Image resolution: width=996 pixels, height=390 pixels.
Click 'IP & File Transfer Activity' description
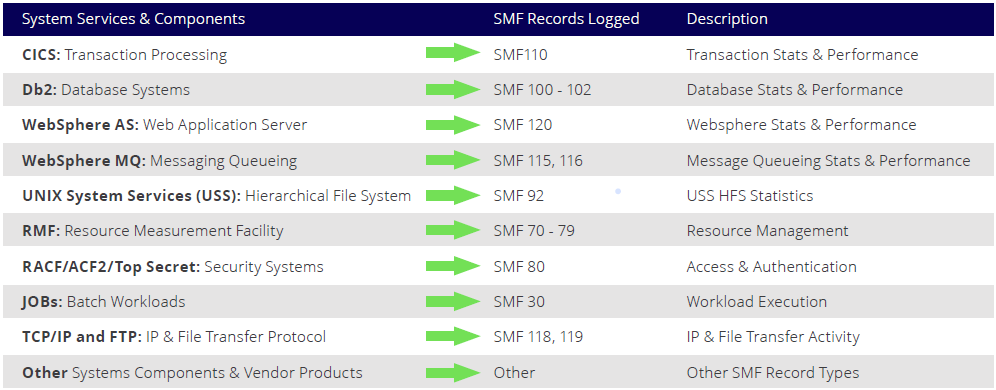tap(773, 336)
